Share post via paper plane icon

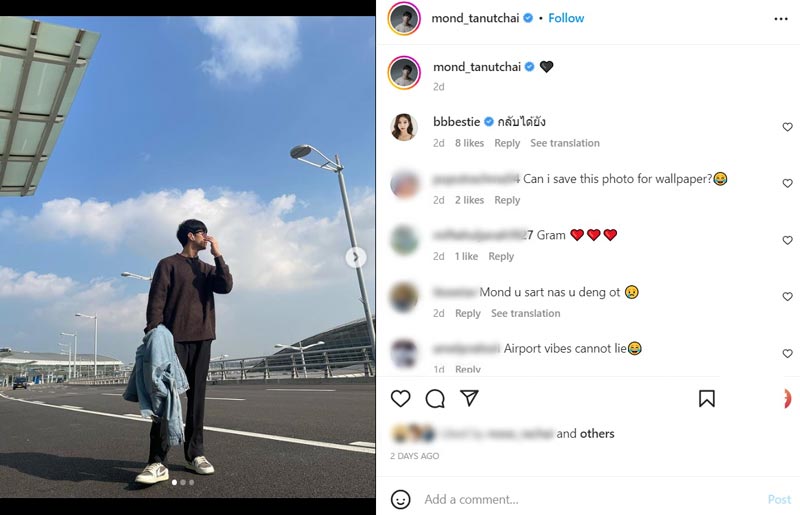coord(469,399)
